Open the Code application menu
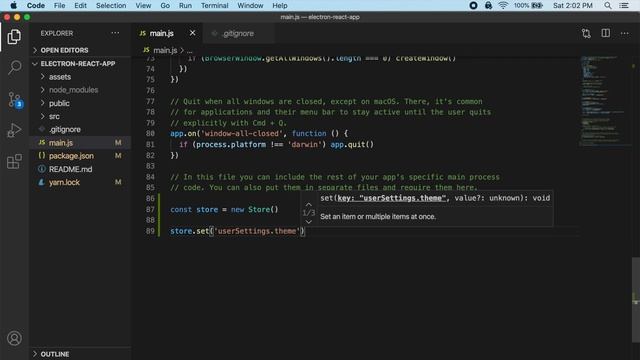The width and height of the screenshot is (640, 360). coord(36,5)
